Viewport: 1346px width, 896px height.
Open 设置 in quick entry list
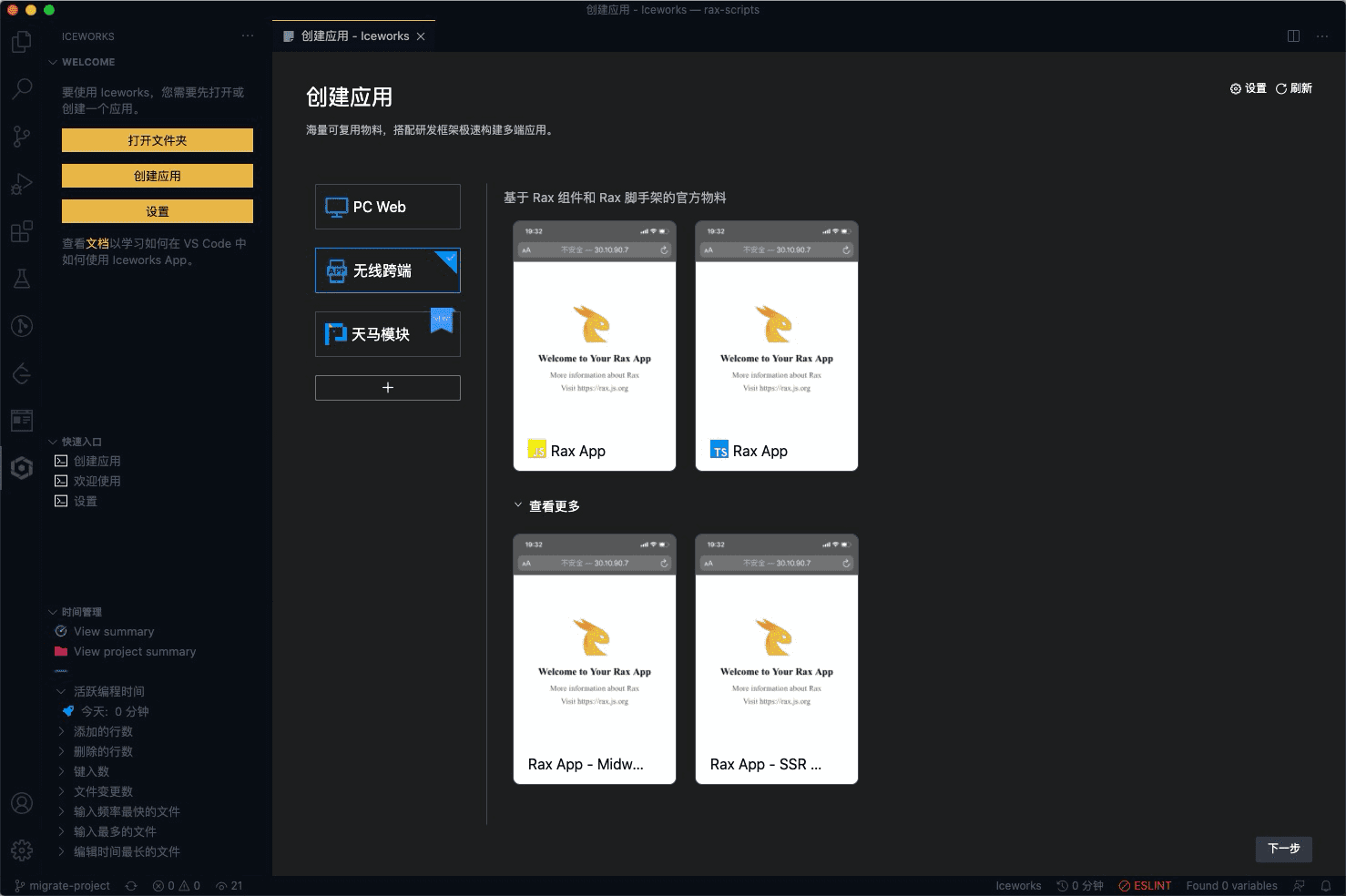point(86,501)
